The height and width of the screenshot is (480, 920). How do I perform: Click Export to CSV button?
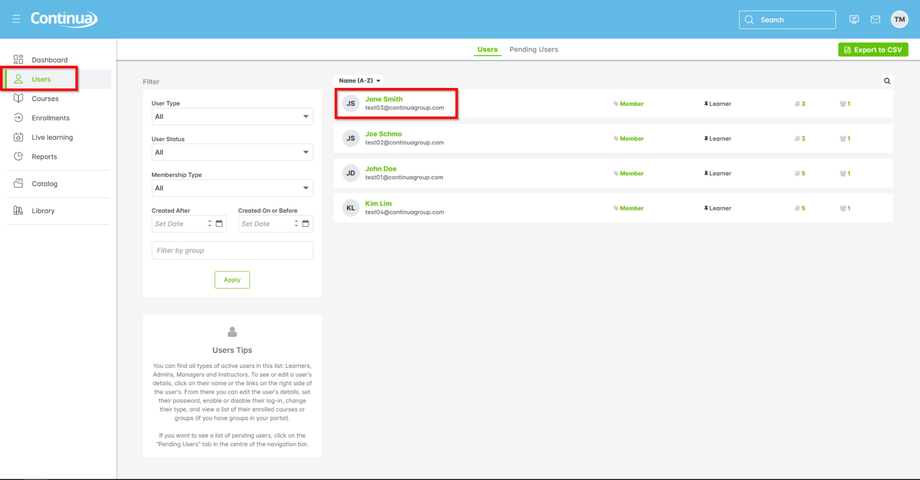[872, 50]
